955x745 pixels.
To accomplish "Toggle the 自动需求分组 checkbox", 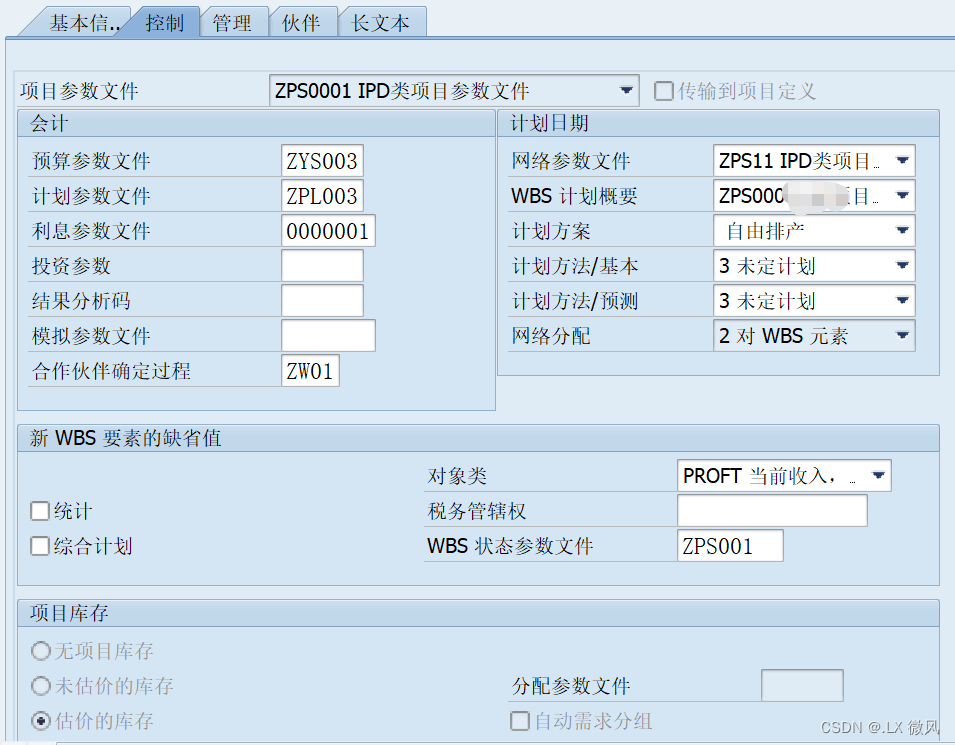I will tap(519, 721).
